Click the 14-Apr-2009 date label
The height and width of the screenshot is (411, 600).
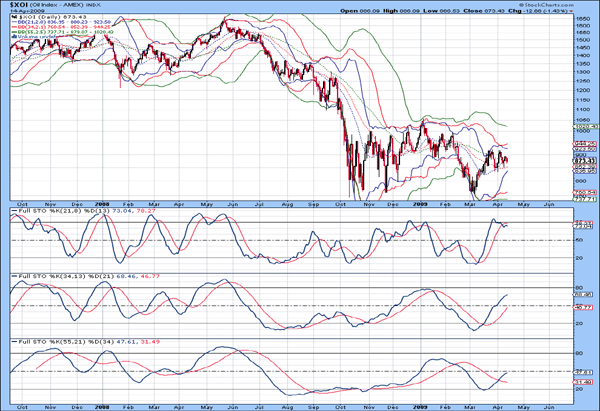[x=18, y=12]
